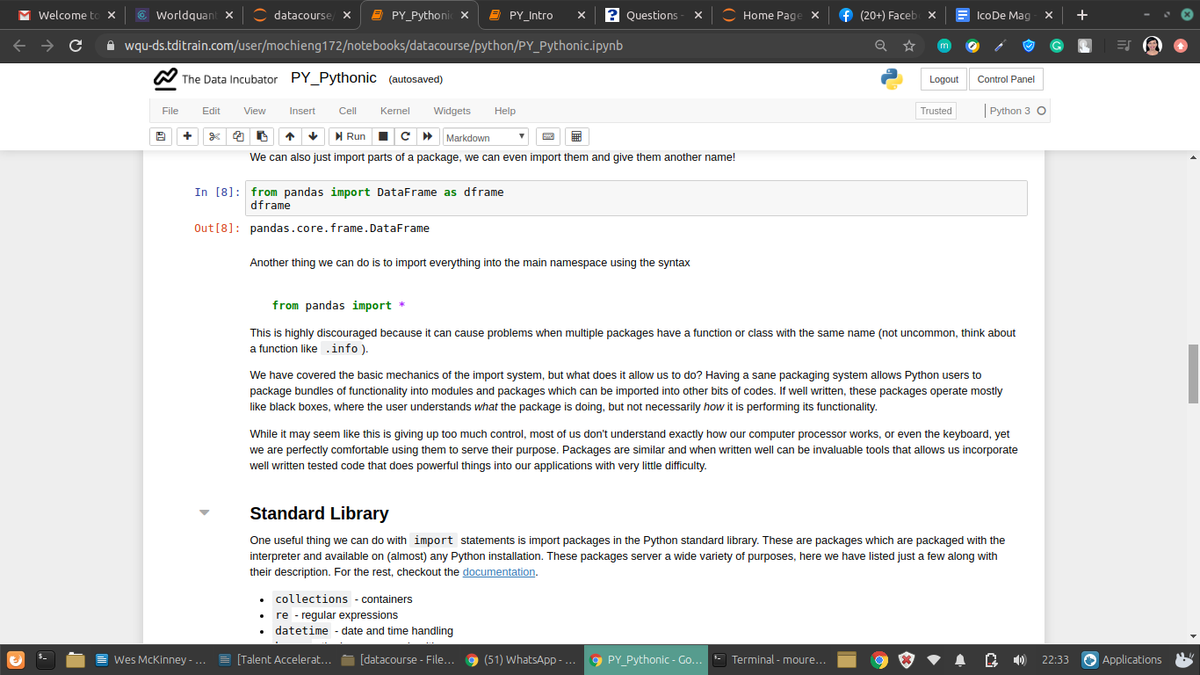Save and checkpoint the notebook
The width and height of the screenshot is (1200, 675).
point(160,137)
